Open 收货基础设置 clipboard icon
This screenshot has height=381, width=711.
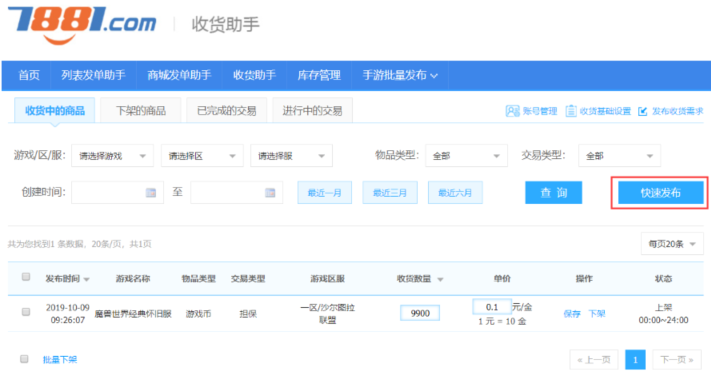coord(571,111)
